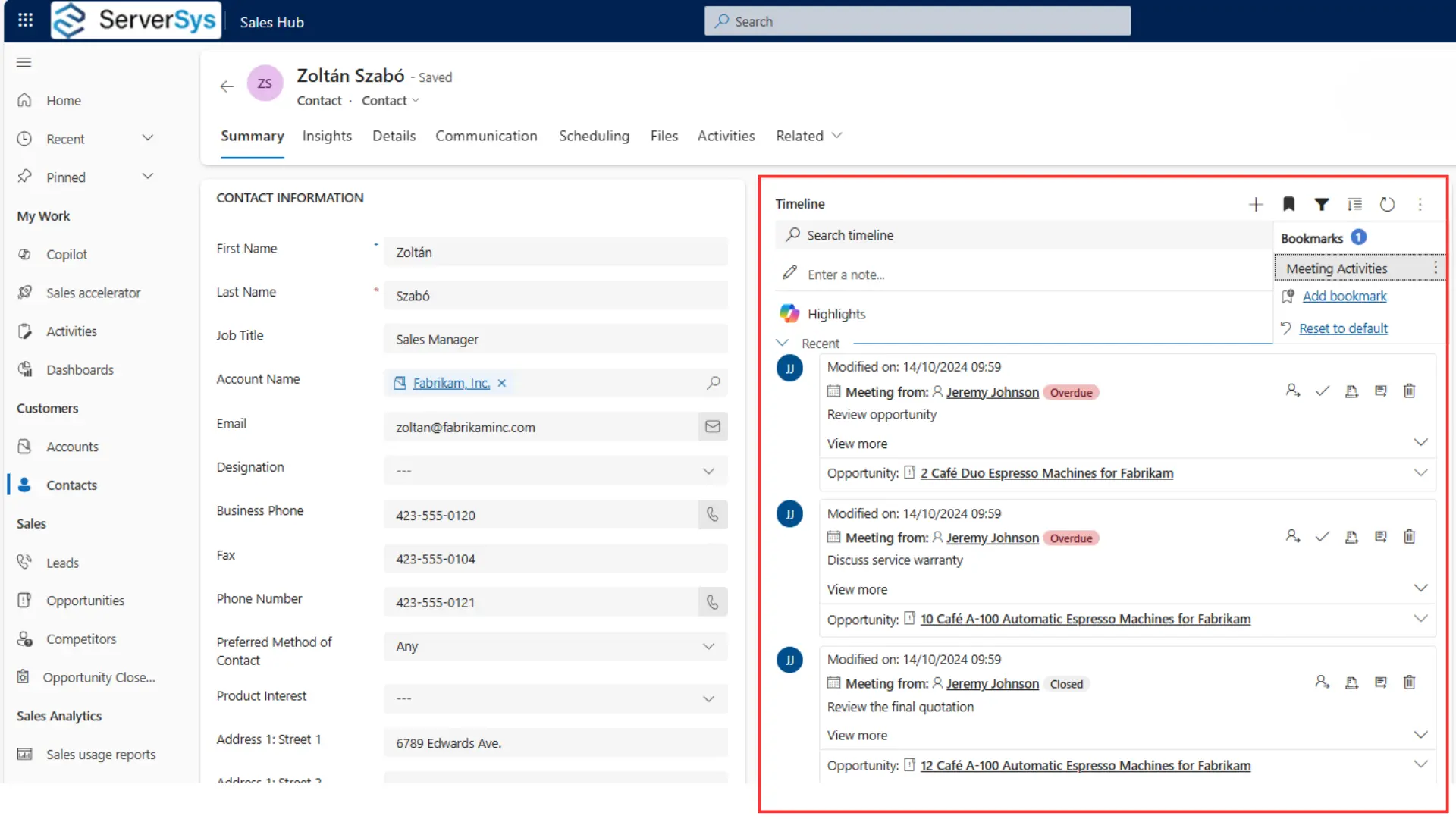
Task: Collapse the Recent timeline section
Action: pyautogui.click(x=783, y=344)
